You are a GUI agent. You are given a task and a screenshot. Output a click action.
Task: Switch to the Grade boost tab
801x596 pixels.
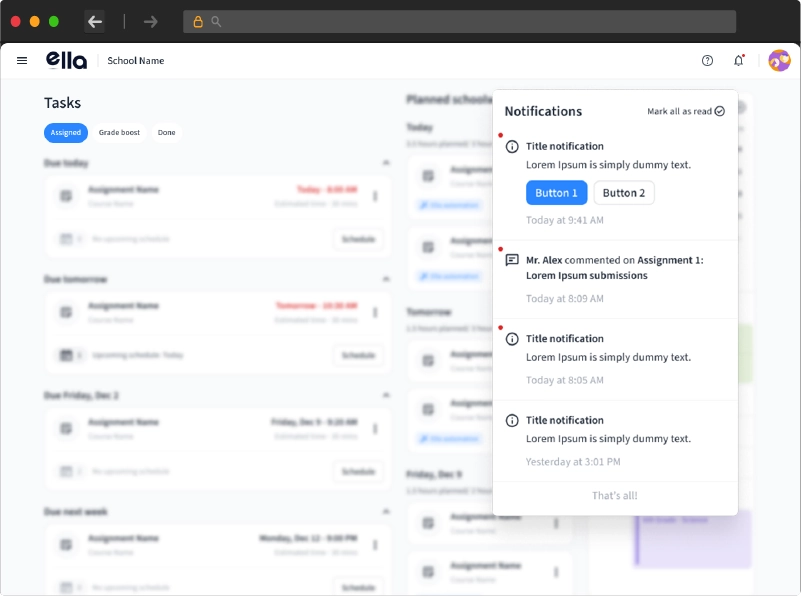[x=119, y=132]
